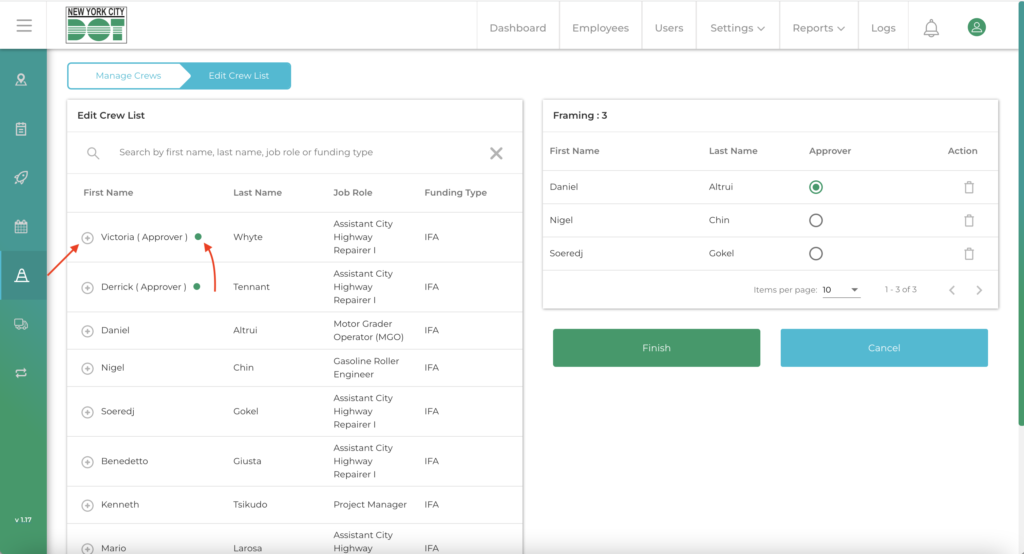This screenshot has height=554, width=1024.
Task: Select Daniel Altrui approver radio button
Action: (x=816, y=187)
